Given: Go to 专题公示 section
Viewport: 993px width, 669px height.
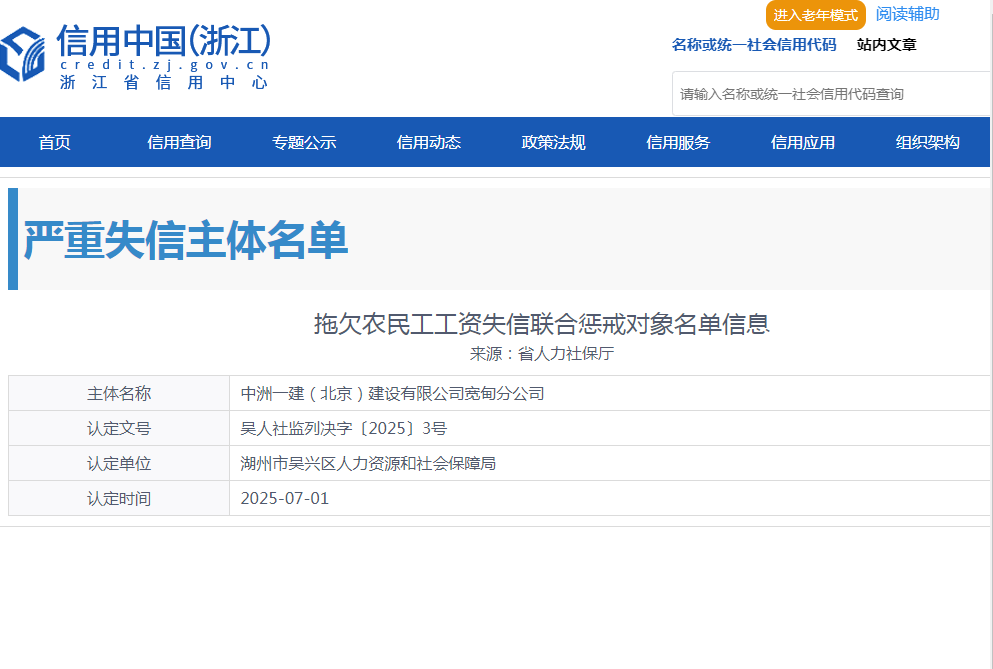Looking at the screenshot, I should click(x=304, y=143).
